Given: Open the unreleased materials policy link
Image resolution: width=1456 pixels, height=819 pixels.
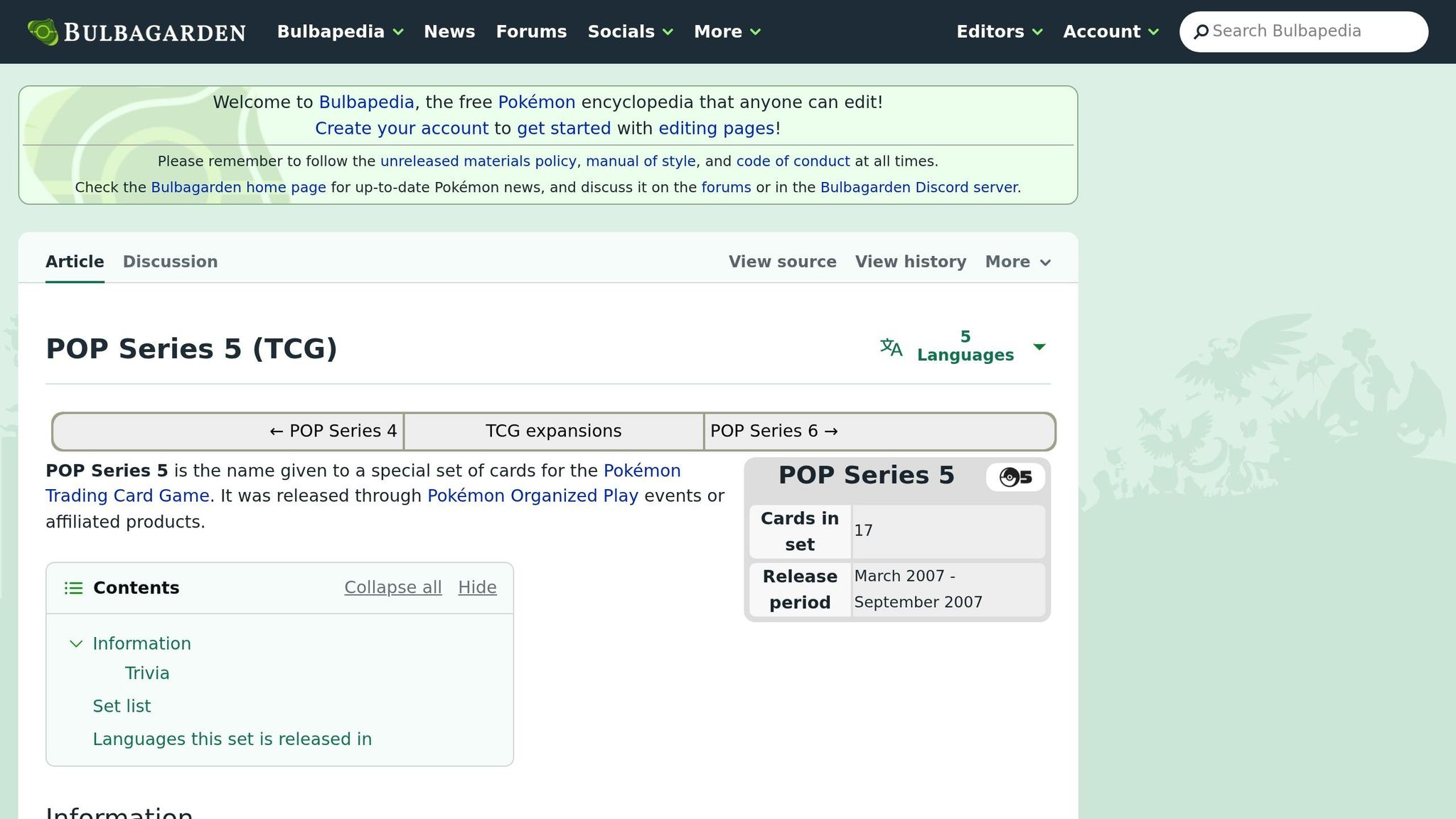Looking at the screenshot, I should (x=478, y=161).
